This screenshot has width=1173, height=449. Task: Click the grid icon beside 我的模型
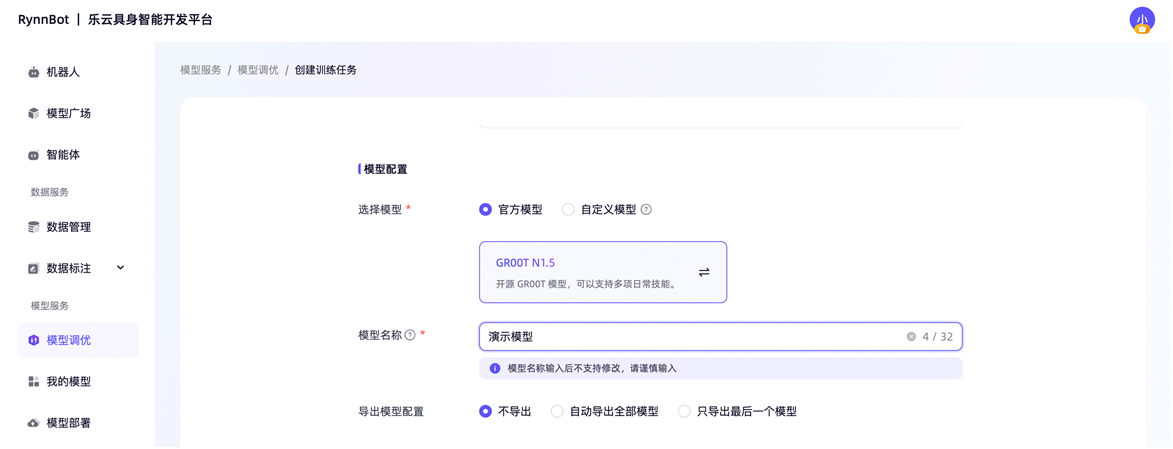click(33, 382)
